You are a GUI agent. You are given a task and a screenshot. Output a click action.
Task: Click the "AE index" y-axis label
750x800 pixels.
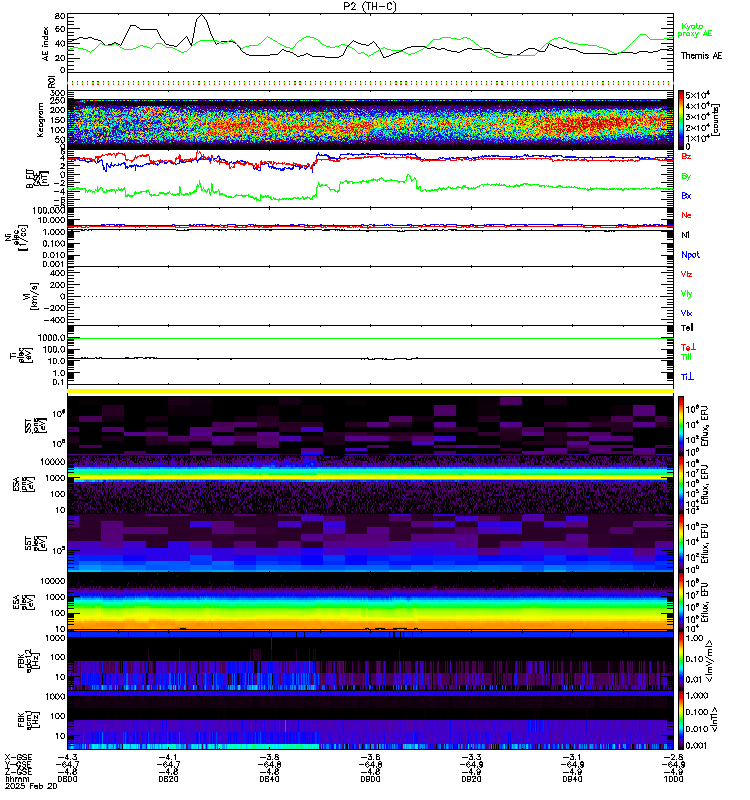tap(46, 44)
